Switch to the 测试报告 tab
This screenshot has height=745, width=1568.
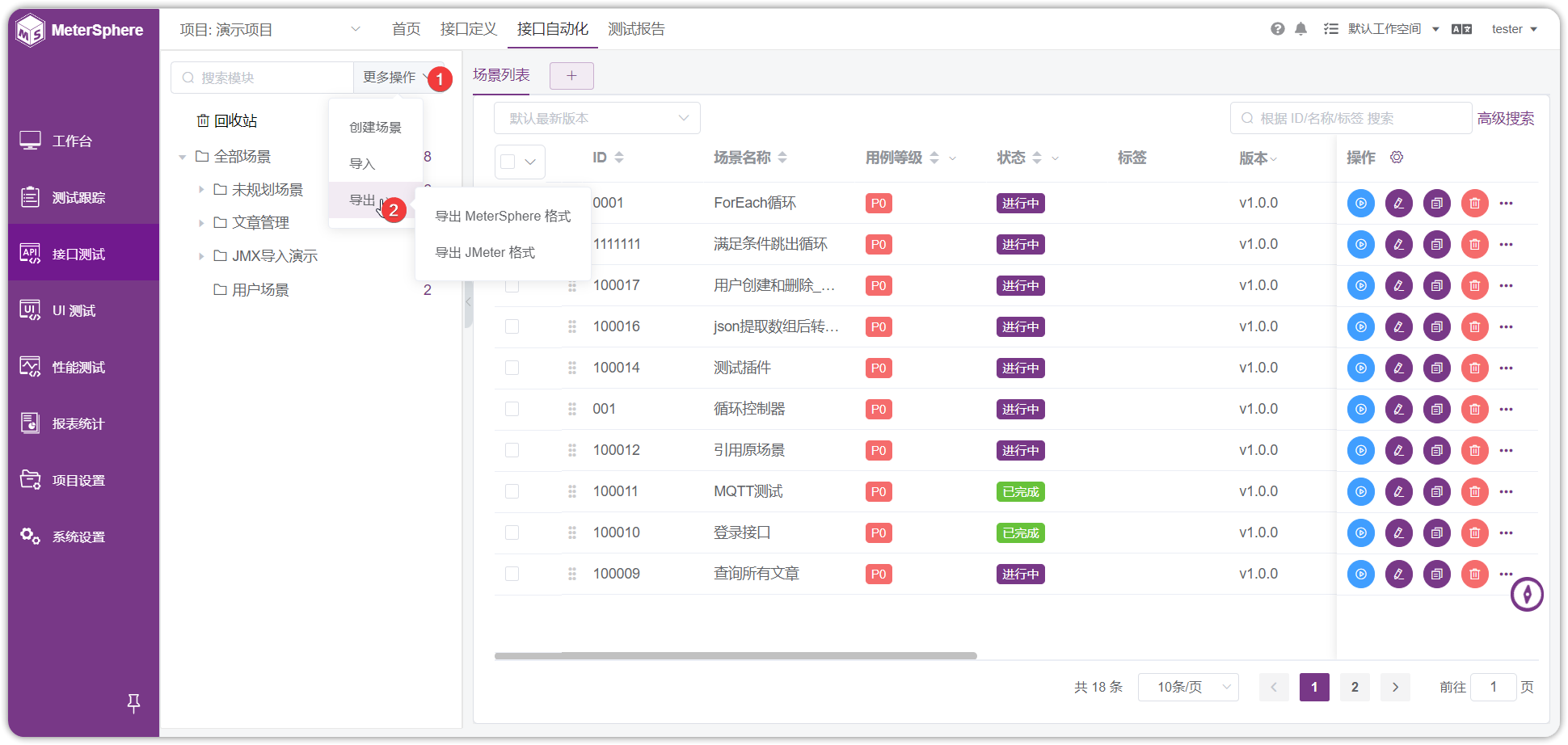636,29
